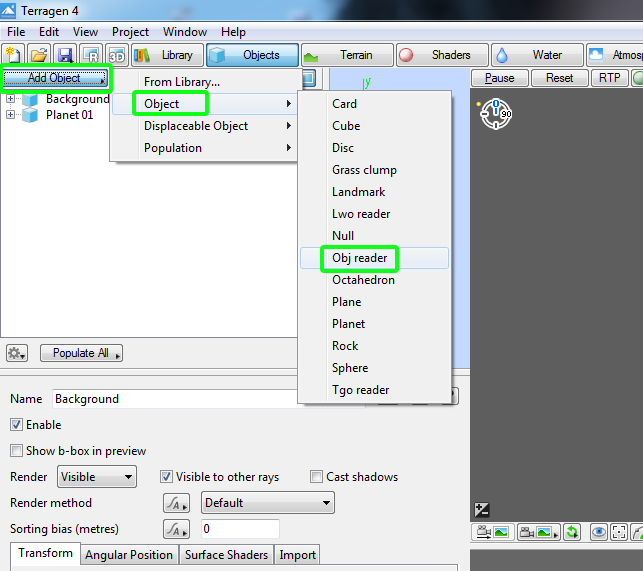Click the Name input field
Image resolution: width=643 pixels, height=571 pixels.
click(x=208, y=399)
